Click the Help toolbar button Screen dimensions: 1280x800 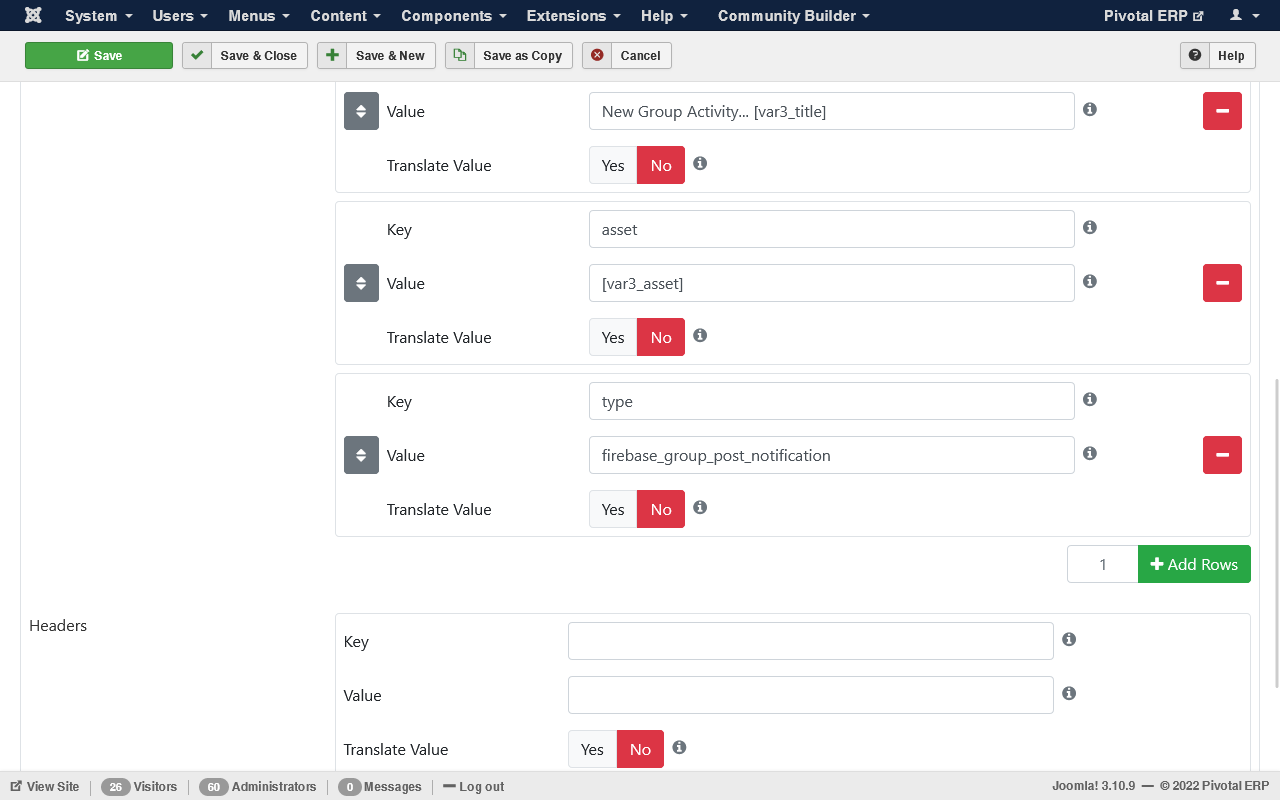(x=1217, y=56)
